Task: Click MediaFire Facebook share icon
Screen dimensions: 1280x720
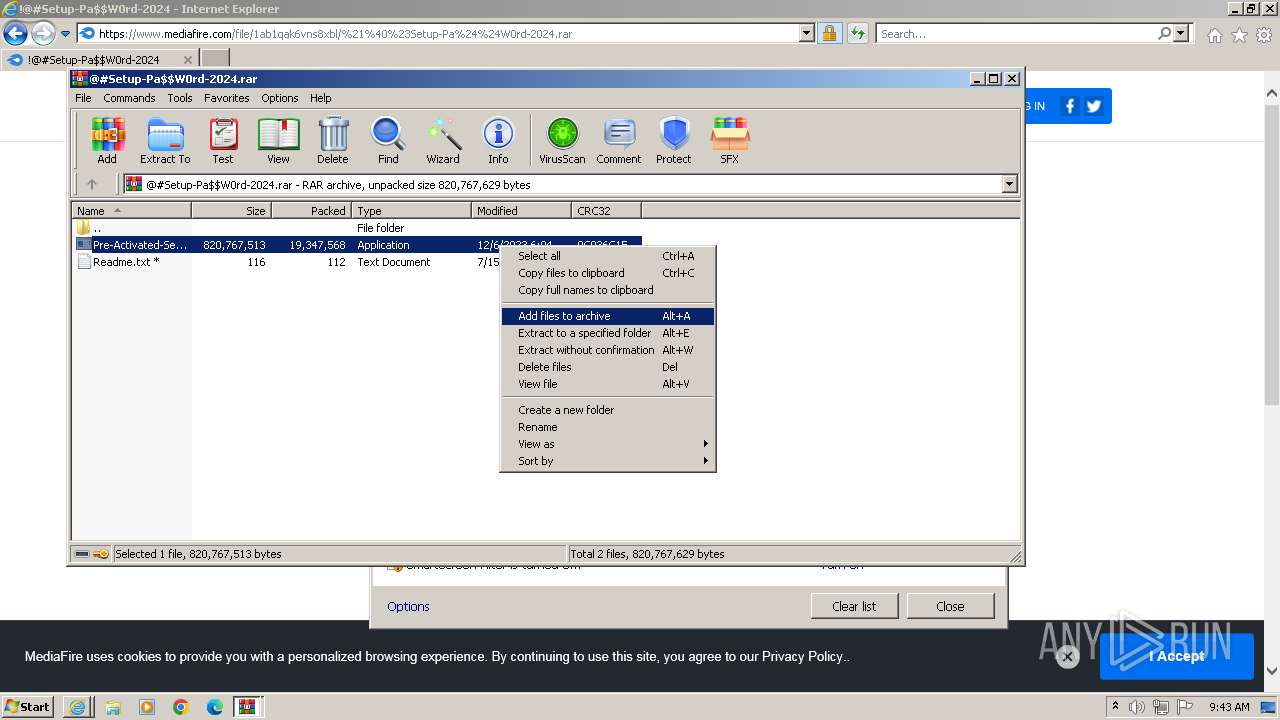Action: pos(1070,106)
